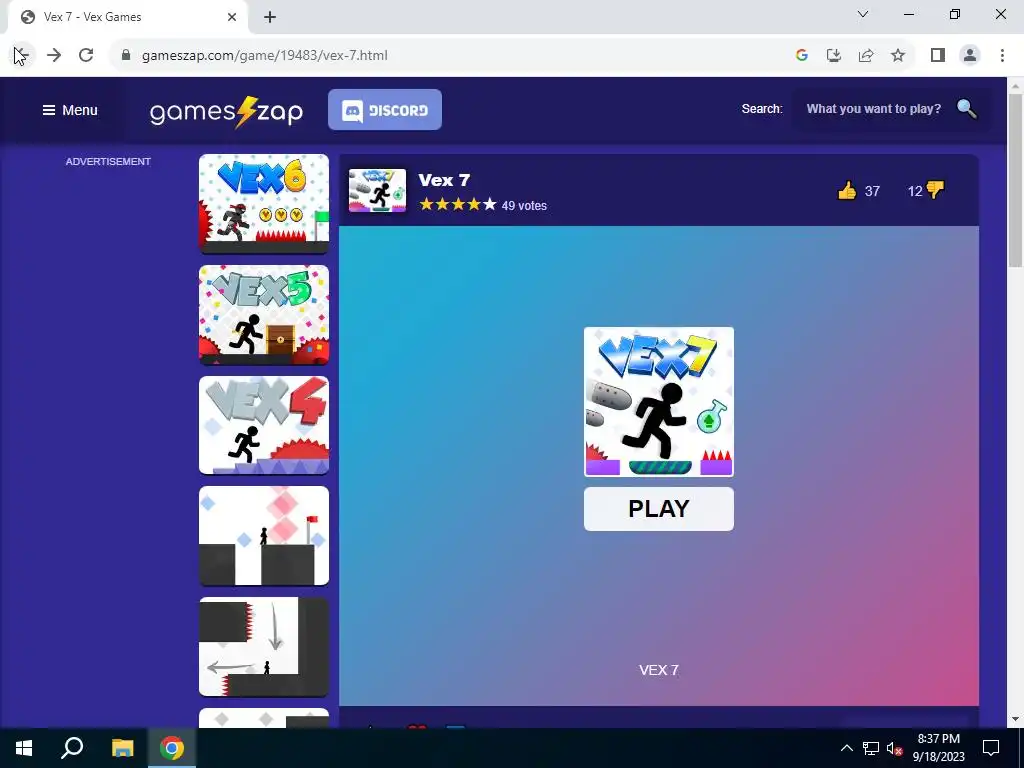Click the five-star rating for Vex 7
Image resolution: width=1024 pixels, height=768 pixels.
(x=458, y=205)
